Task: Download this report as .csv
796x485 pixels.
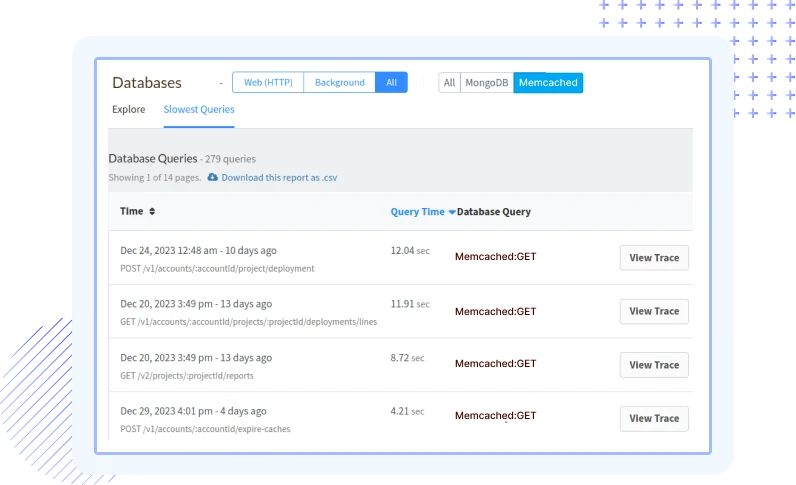Action: (x=279, y=177)
